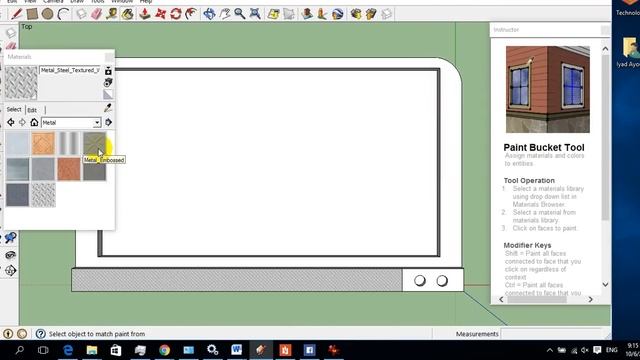Viewport: 640px width, 360px height.
Task: Choose the rust orange metal swatch
Action: coord(69,169)
